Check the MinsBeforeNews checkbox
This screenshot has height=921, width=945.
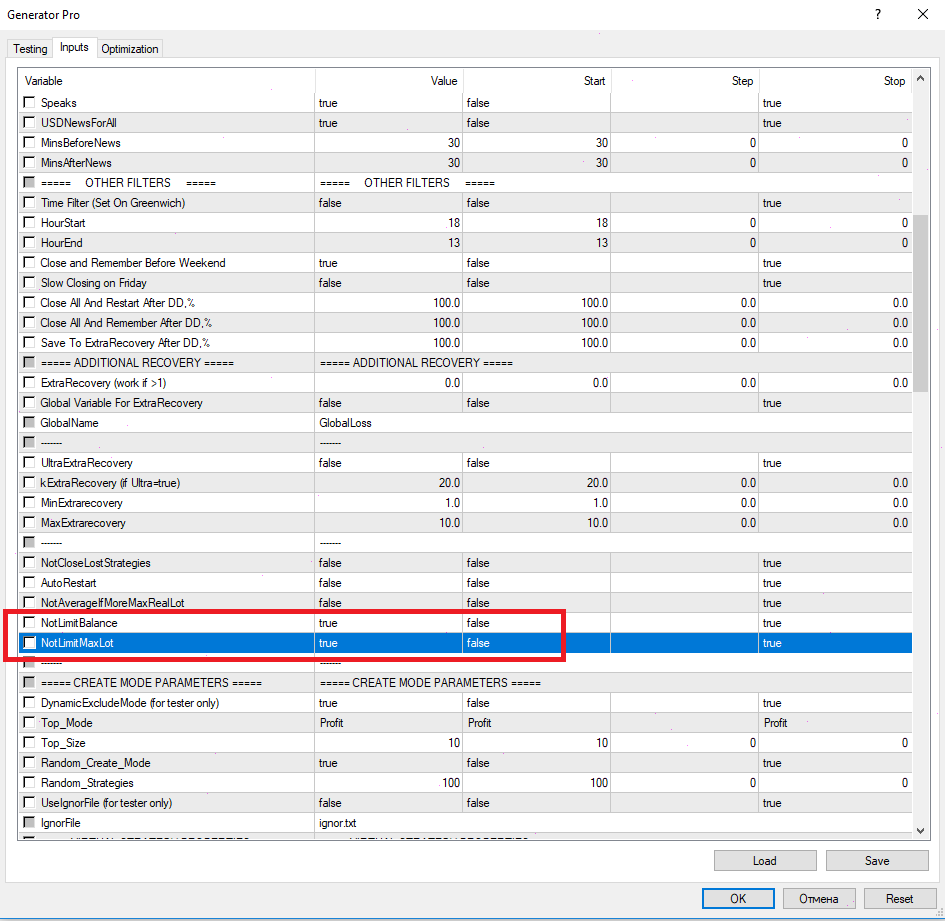pyautogui.click(x=29, y=142)
